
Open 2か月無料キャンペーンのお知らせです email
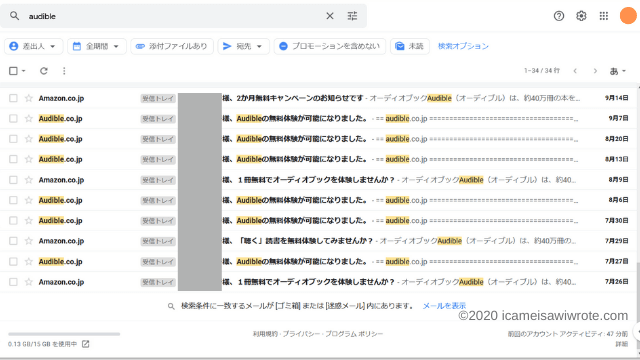click(300, 98)
